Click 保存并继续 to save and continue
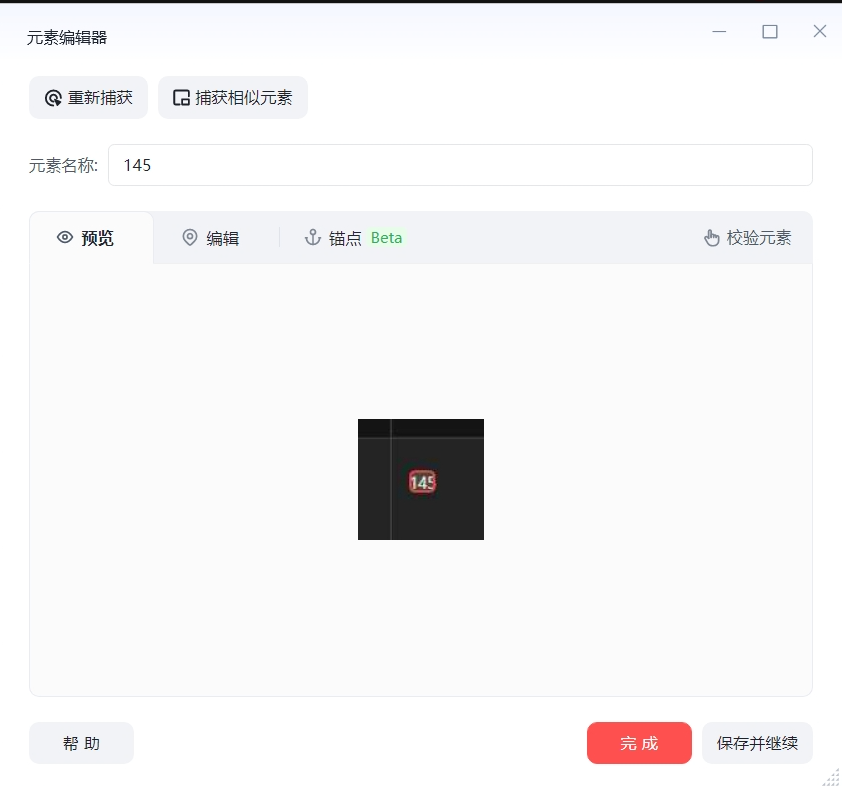 pyautogui.click(x=757, y=743)
